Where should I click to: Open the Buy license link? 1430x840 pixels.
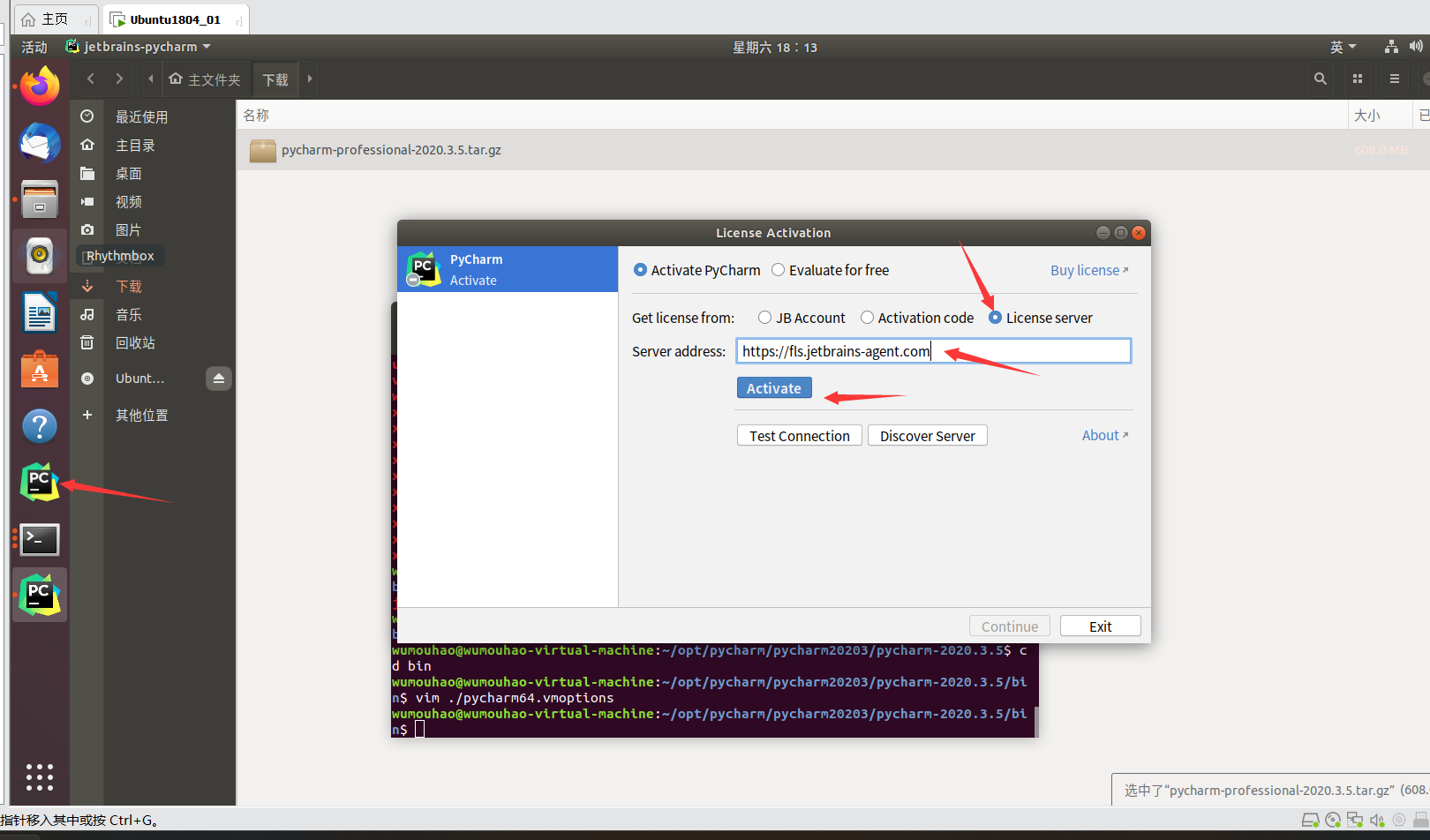point(1089,270)
